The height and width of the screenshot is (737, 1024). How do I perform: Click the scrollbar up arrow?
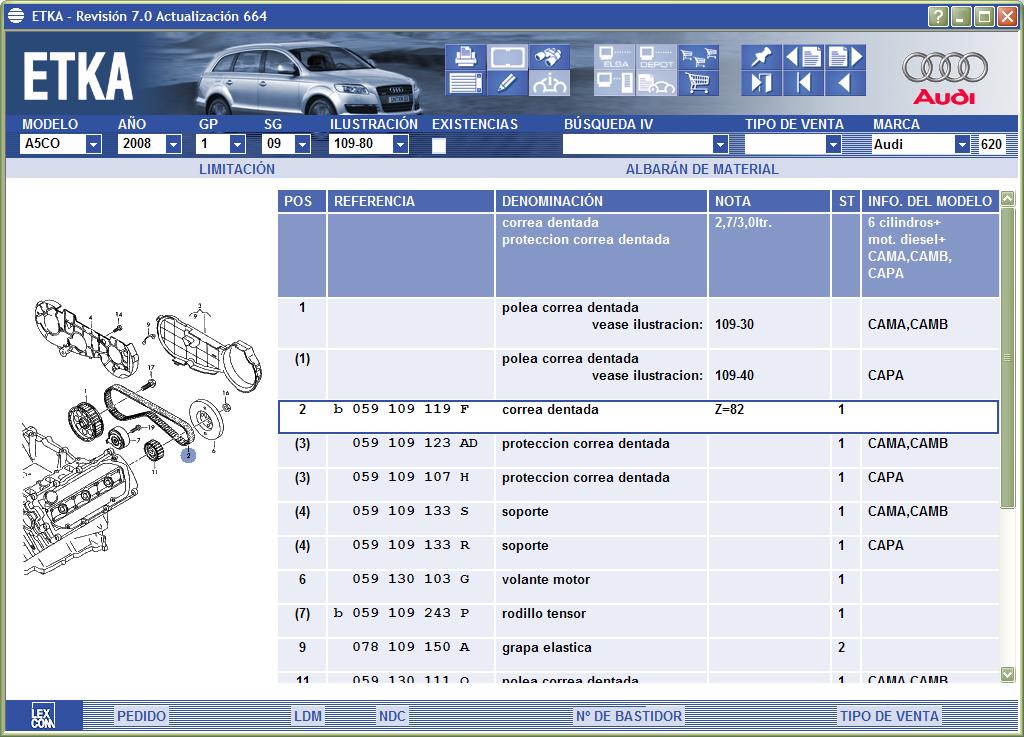point(1008,198)
